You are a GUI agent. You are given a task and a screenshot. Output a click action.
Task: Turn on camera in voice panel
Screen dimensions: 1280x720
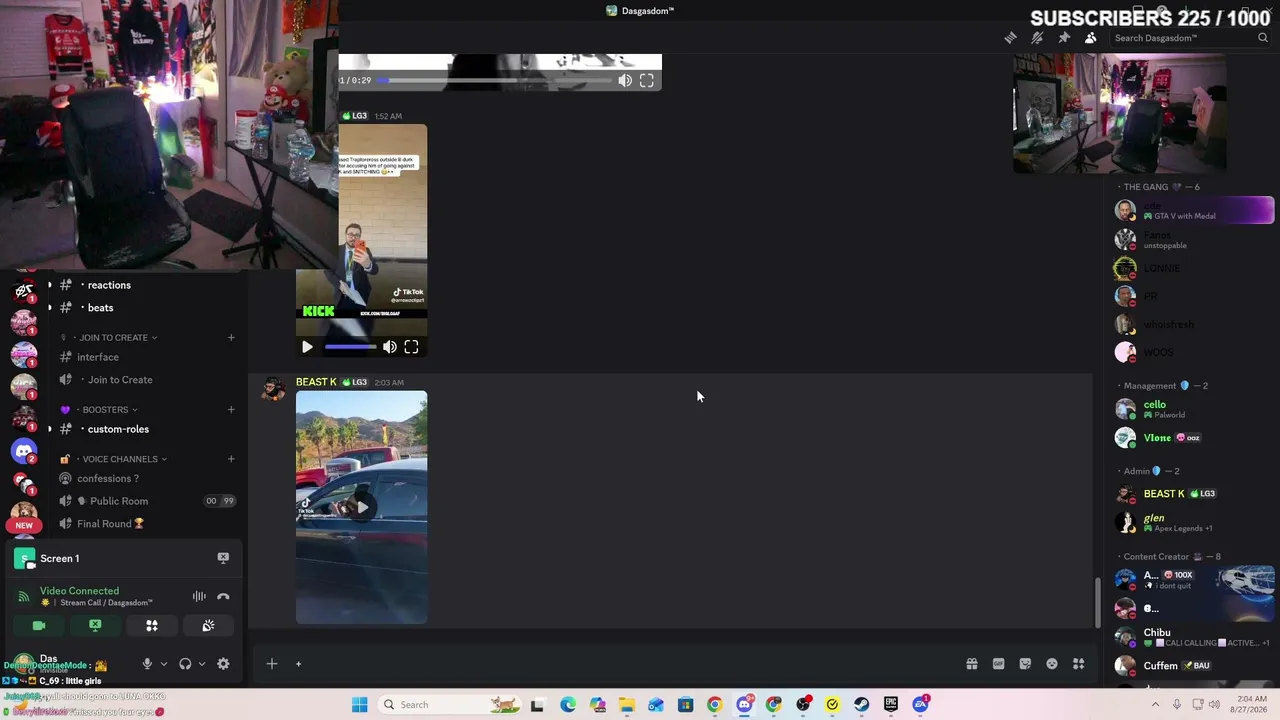coord(39,625)
